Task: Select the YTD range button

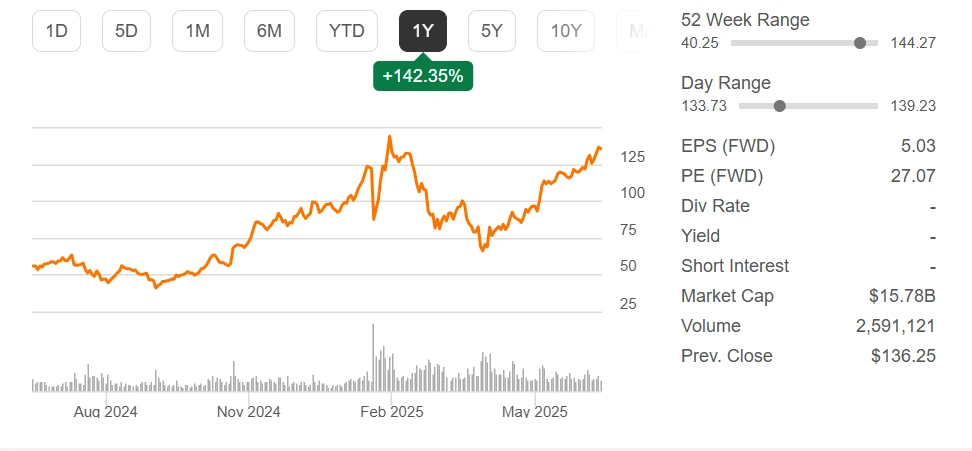Action: click(x=347, y=31)
